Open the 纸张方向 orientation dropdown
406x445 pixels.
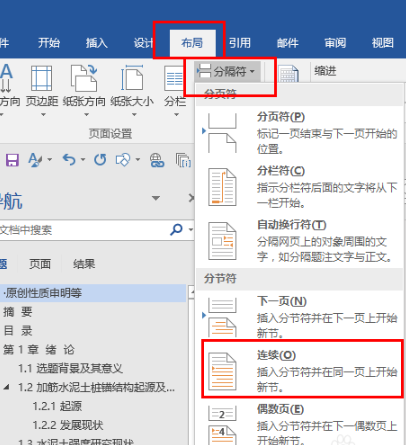(85, 90)
